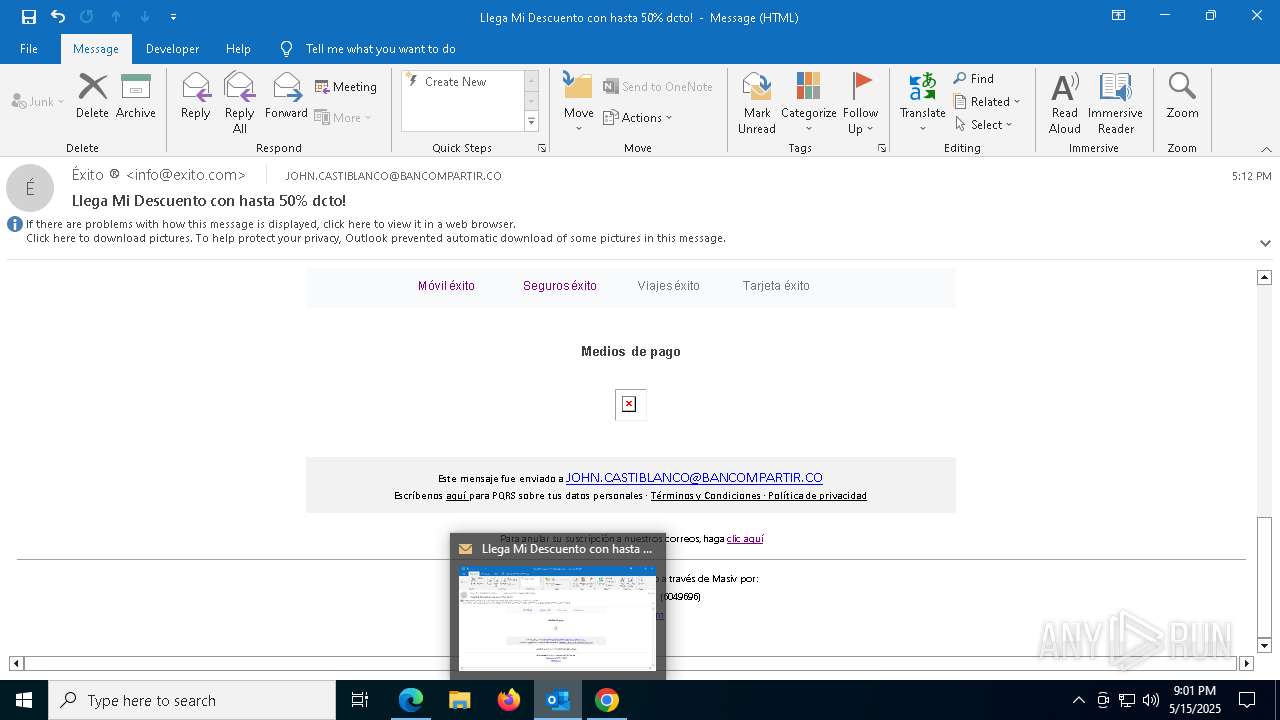Expand the More respond options
The height and width of the screenshot is (720, 1280).
click(343, 117)
